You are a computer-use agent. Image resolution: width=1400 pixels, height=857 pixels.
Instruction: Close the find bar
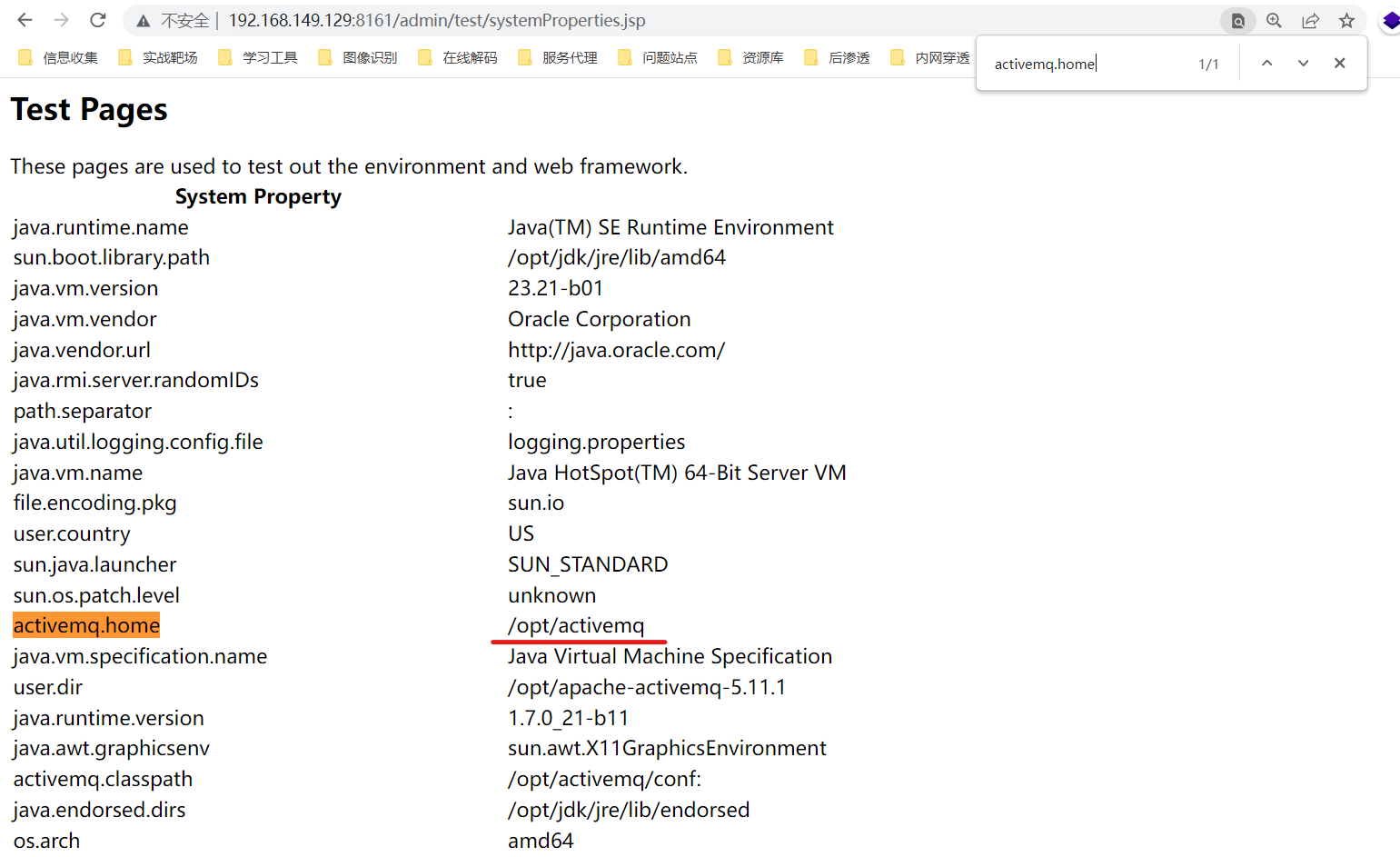[1339, 63]
